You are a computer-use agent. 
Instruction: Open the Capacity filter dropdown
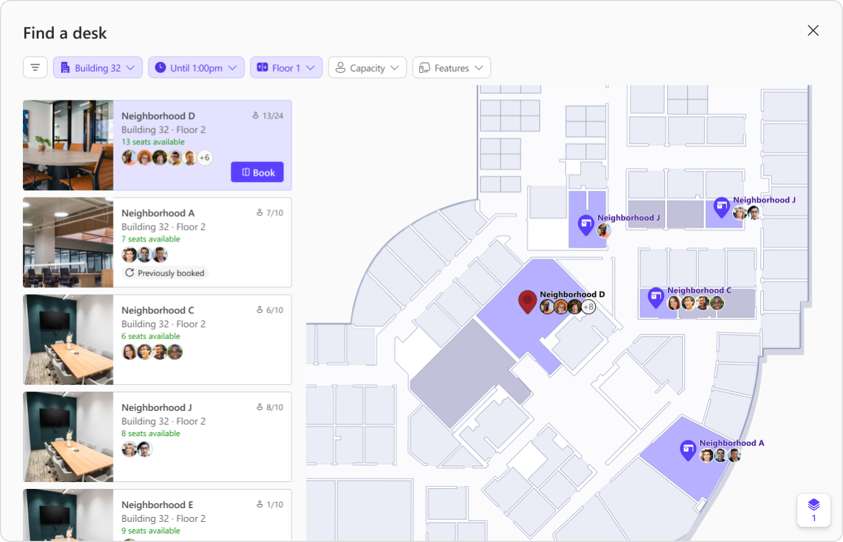367,68
